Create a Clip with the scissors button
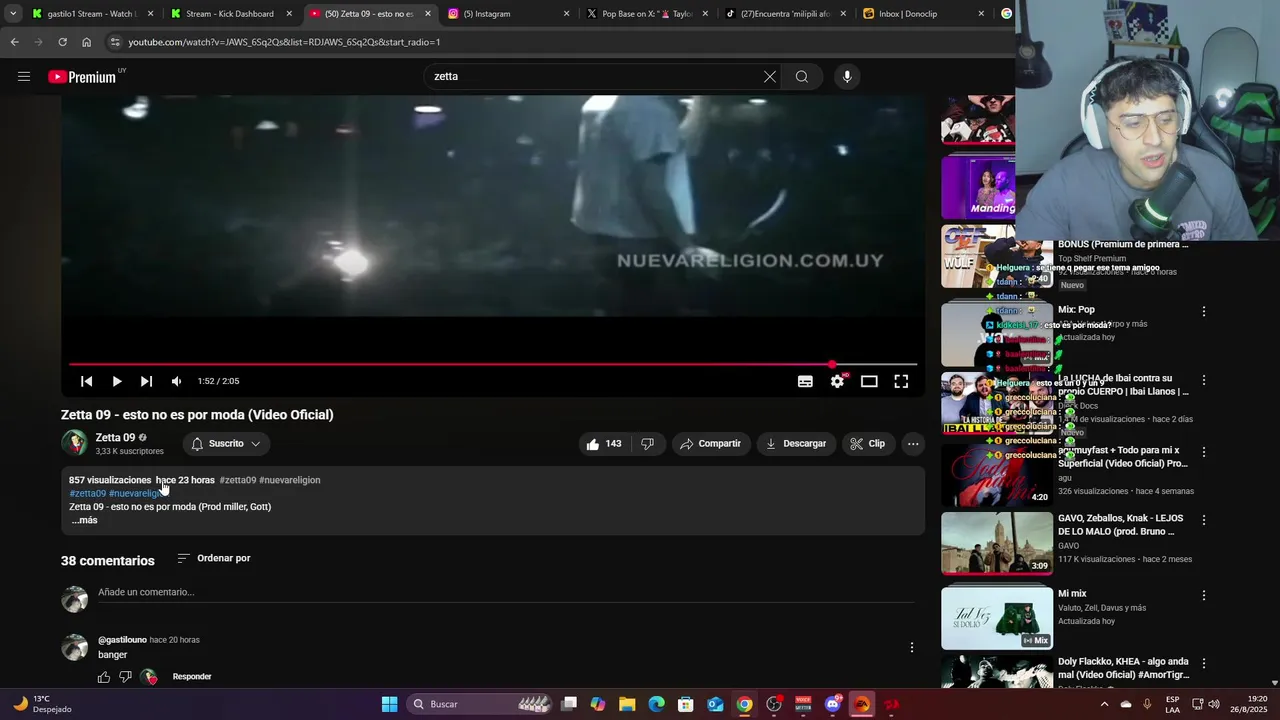 [867, 444]
